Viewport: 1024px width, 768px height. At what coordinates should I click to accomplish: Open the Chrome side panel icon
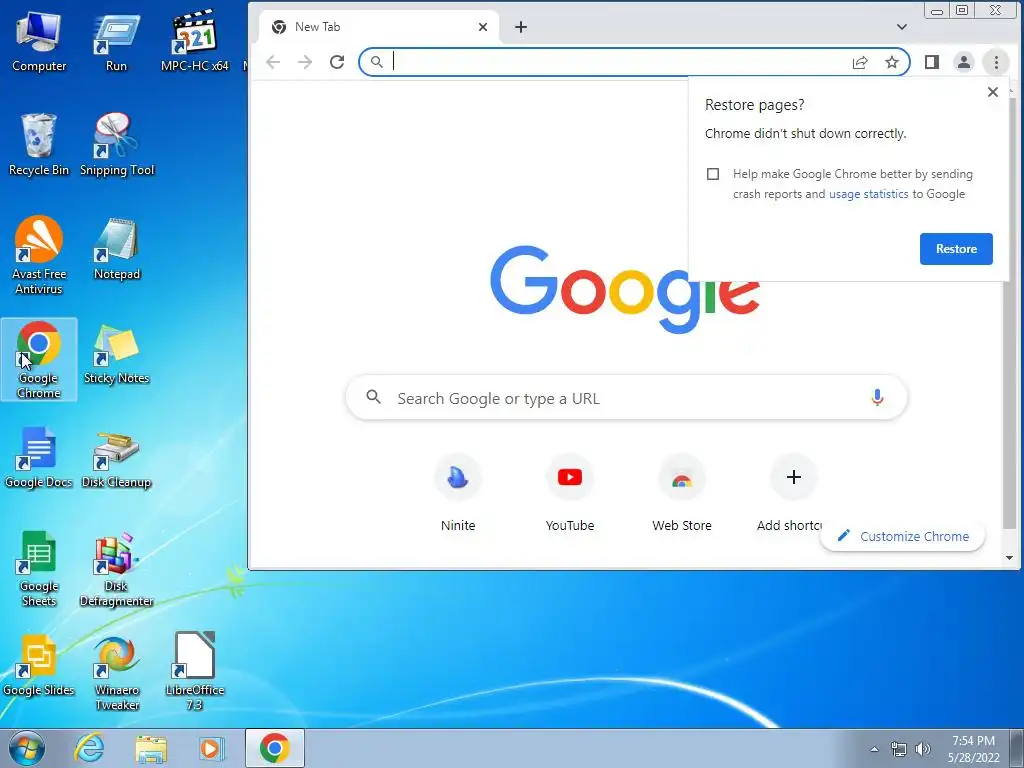pos(932,62)
